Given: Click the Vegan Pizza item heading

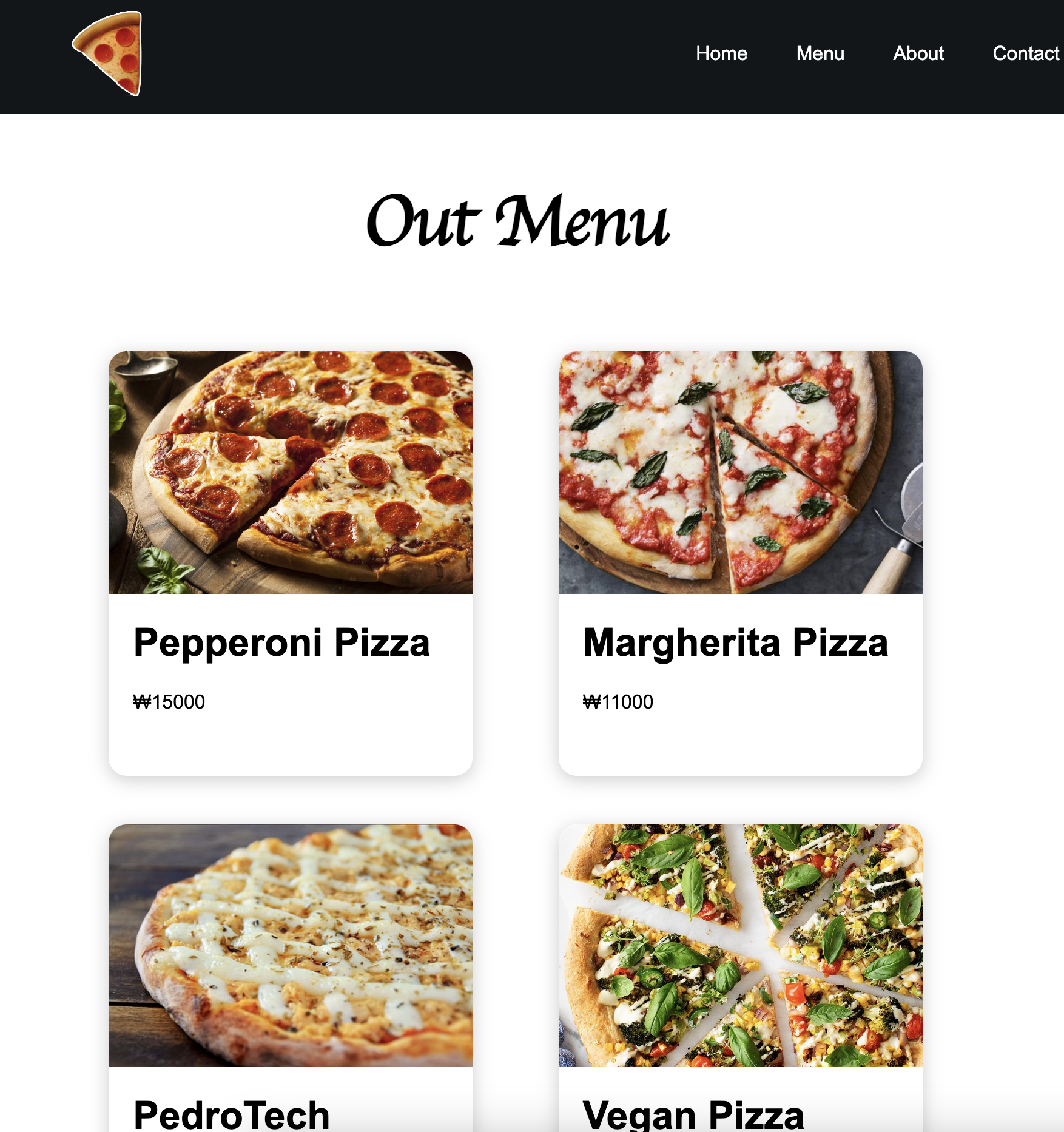Looking at the screenshot, I should (693, 1115).
